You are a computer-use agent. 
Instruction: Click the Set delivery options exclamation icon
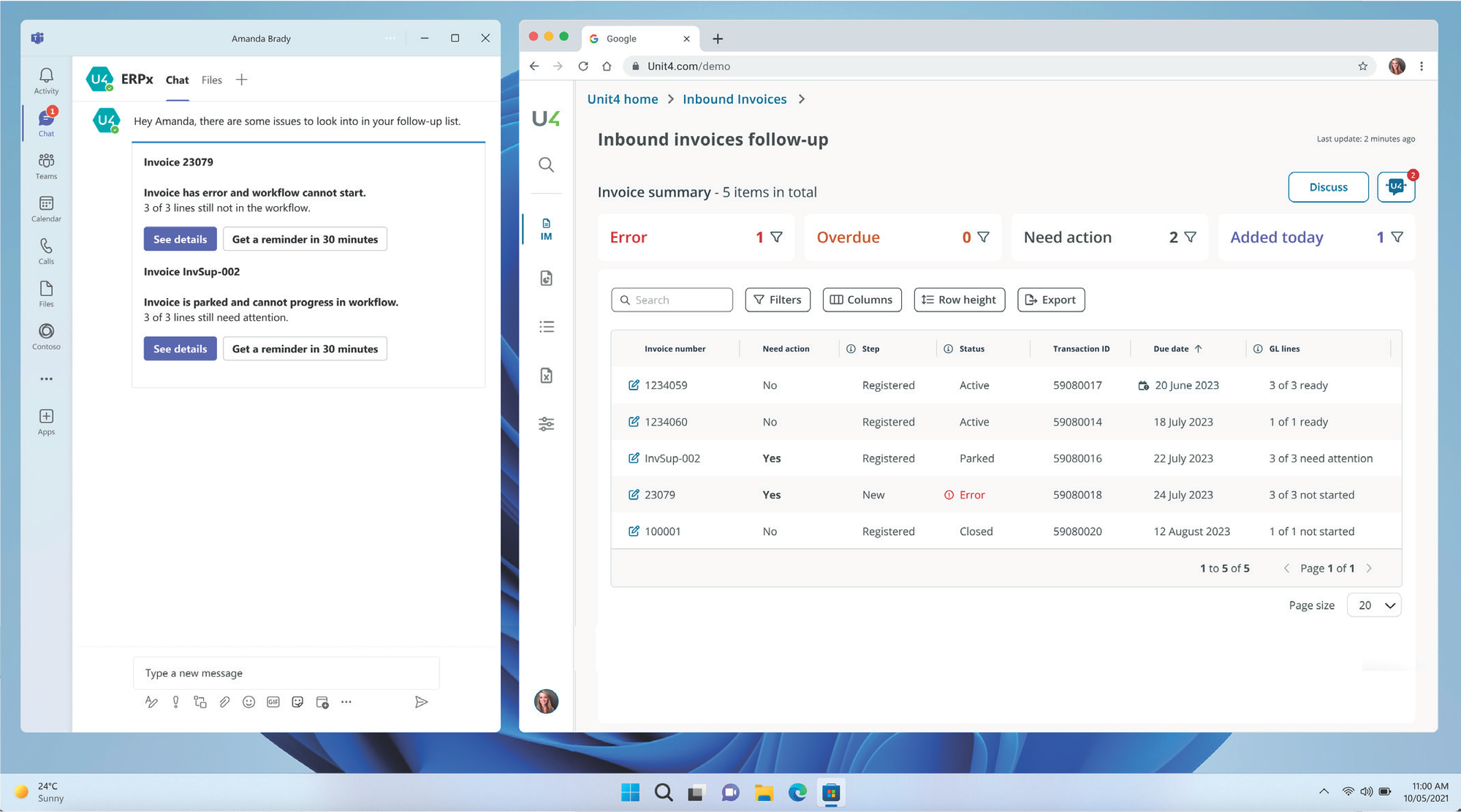175,702
